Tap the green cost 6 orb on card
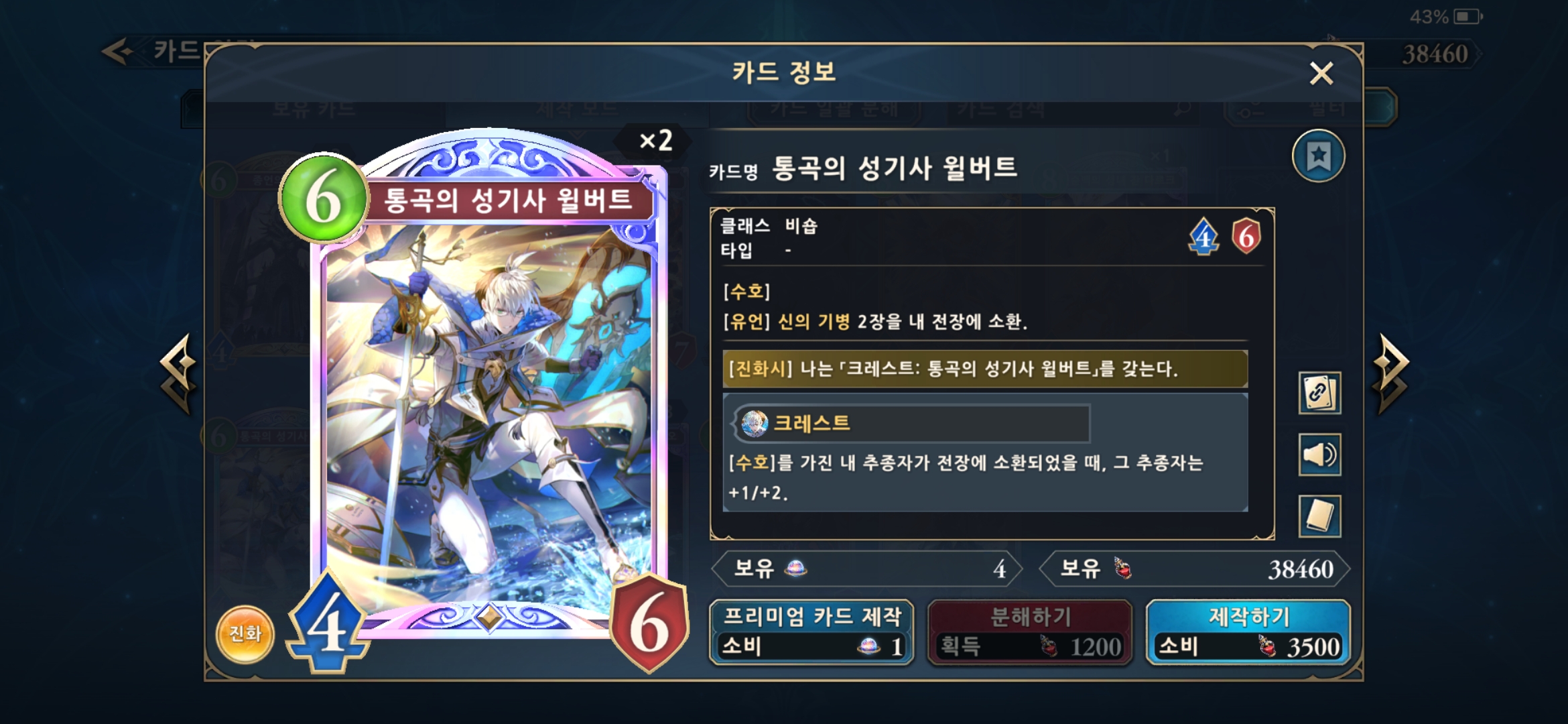The image size is (1568, 724). click(x=324, y=198)
